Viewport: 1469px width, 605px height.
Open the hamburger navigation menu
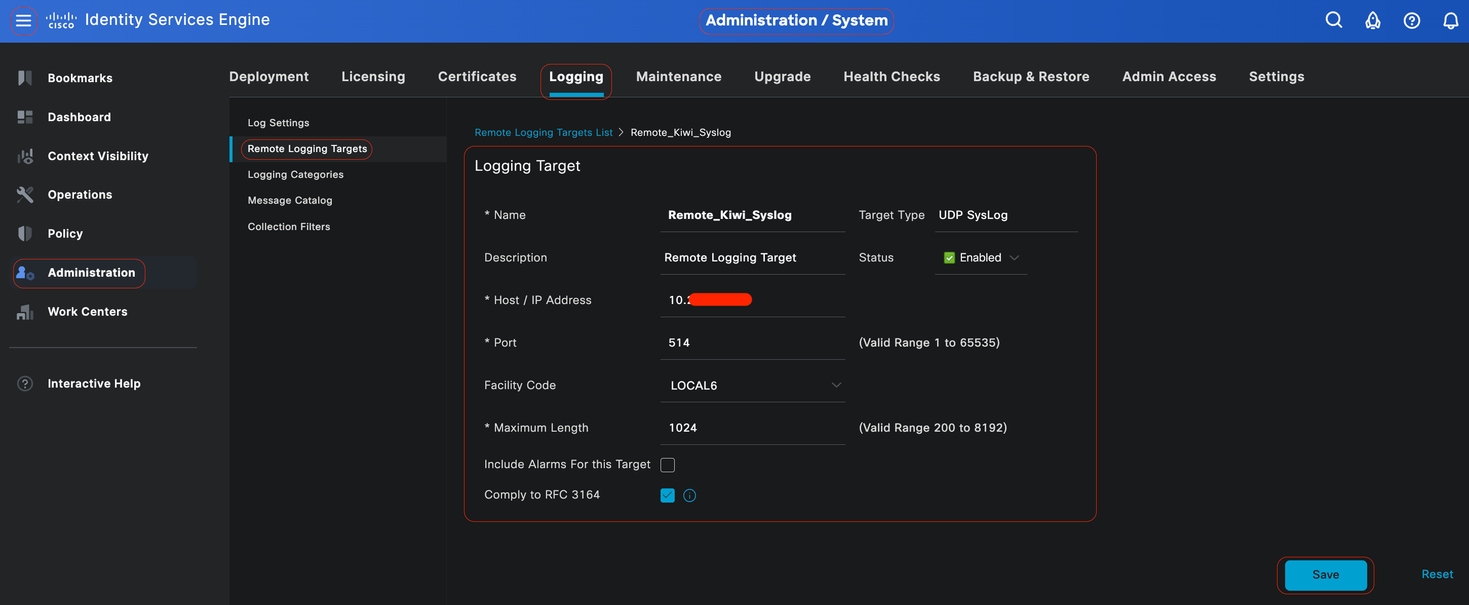23,20
